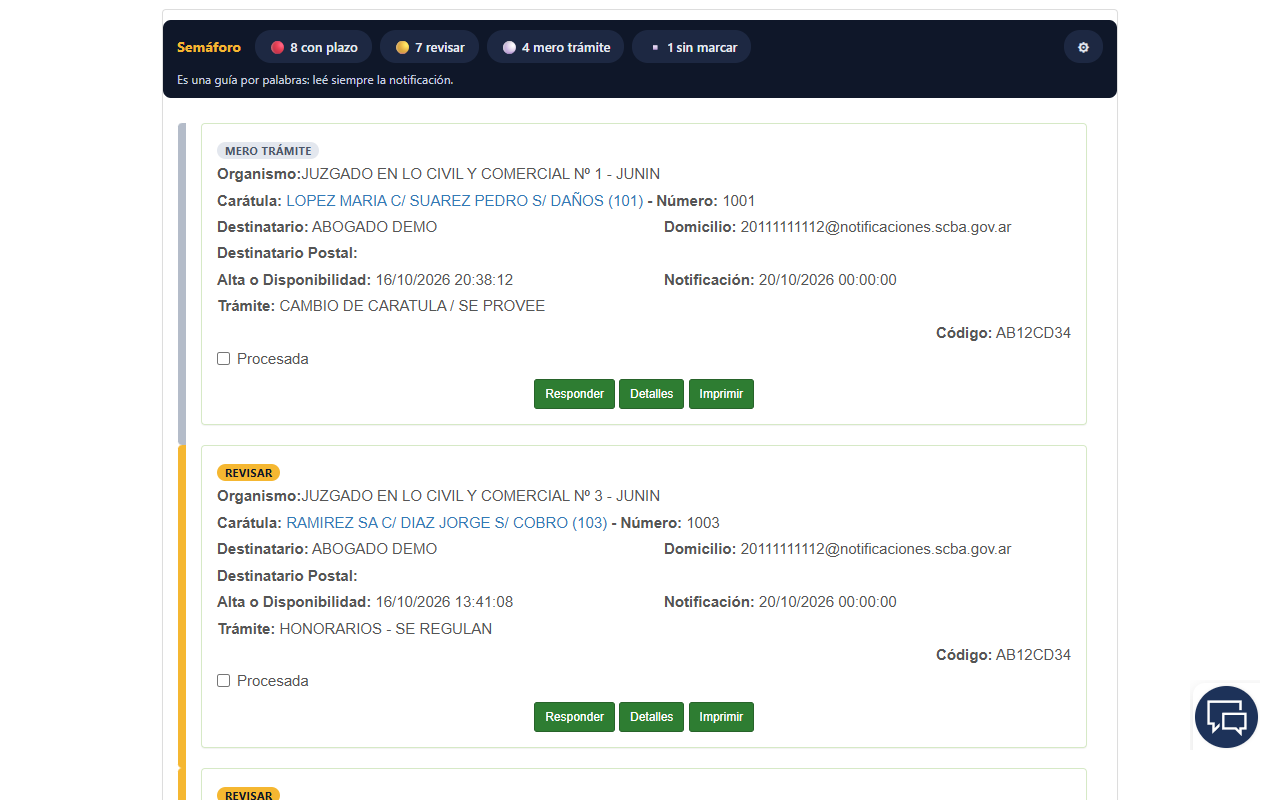Click the número value '1001'
This screenshot has height=800, width=1280.
[739, 201]
